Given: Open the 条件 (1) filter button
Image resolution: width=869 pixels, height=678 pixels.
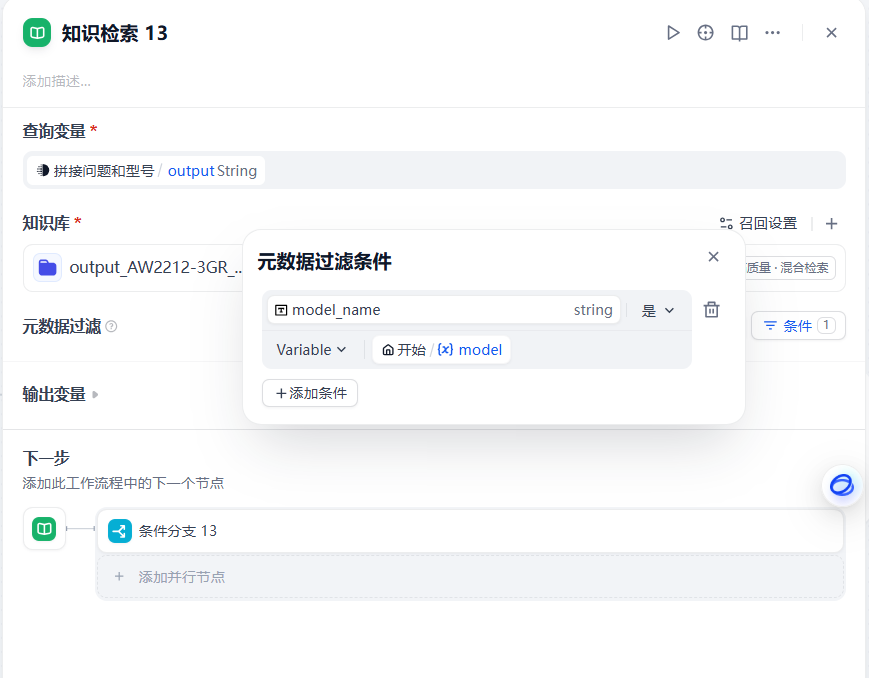Looking at the screenshot, I should coord(798,325).
